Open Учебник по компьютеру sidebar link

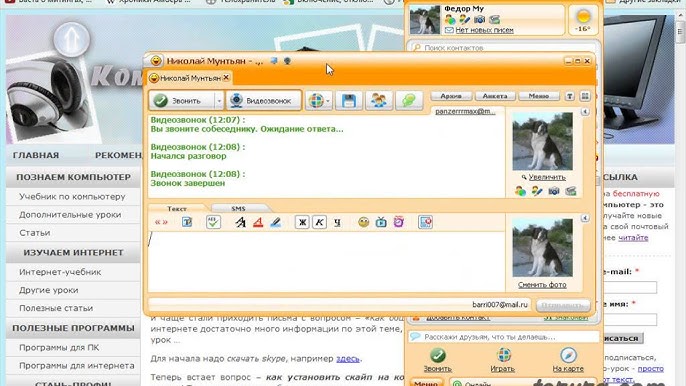72,197
